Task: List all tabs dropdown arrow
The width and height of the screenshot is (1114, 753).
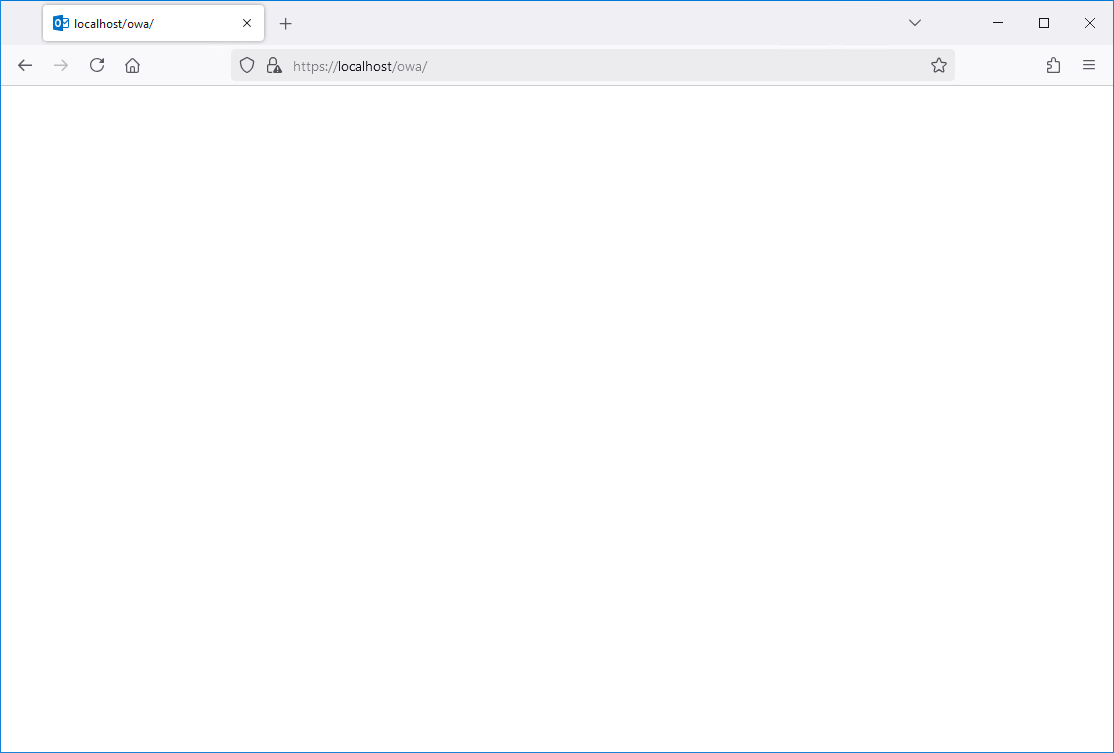Action: pos(915,23)
